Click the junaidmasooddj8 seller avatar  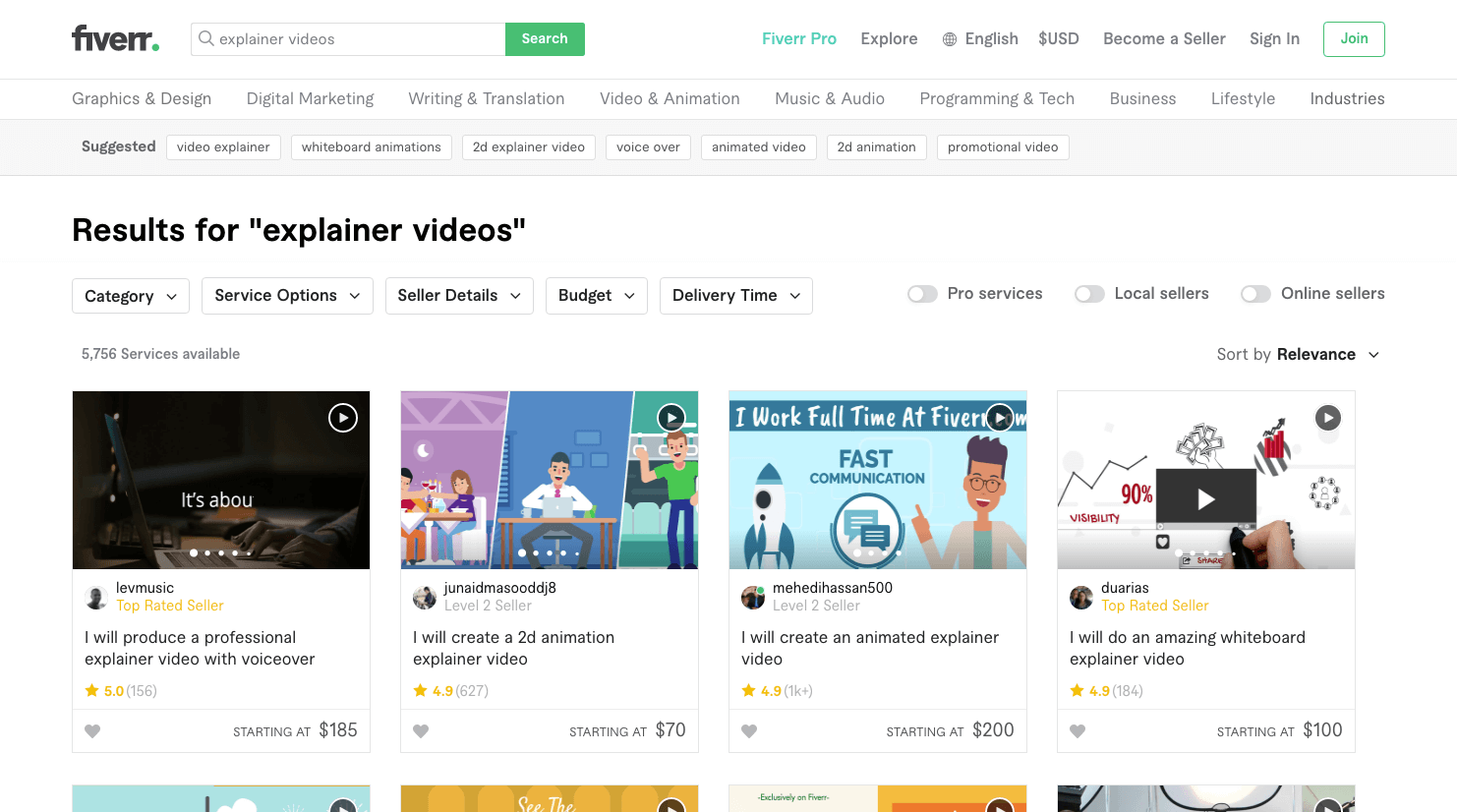[425, 598]
